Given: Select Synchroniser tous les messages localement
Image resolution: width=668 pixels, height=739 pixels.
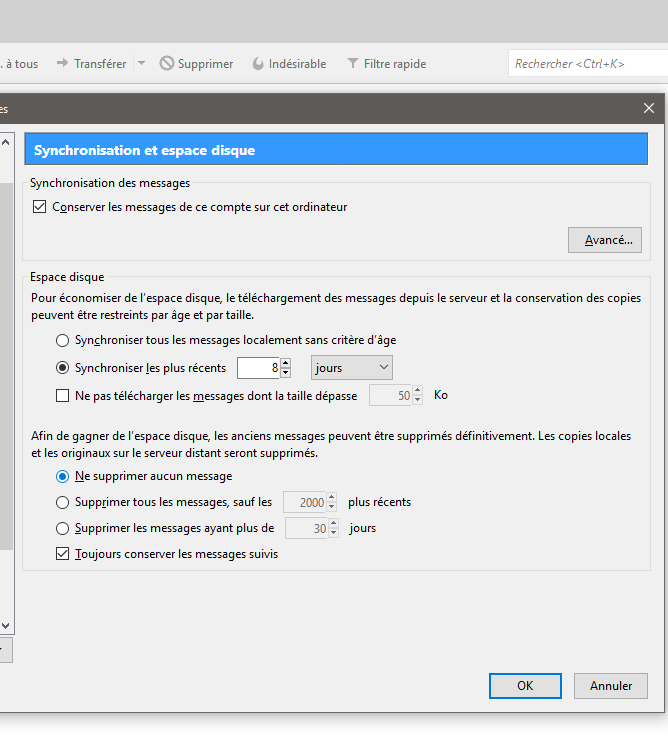Looking at the screenshot, I should (62, 340).
